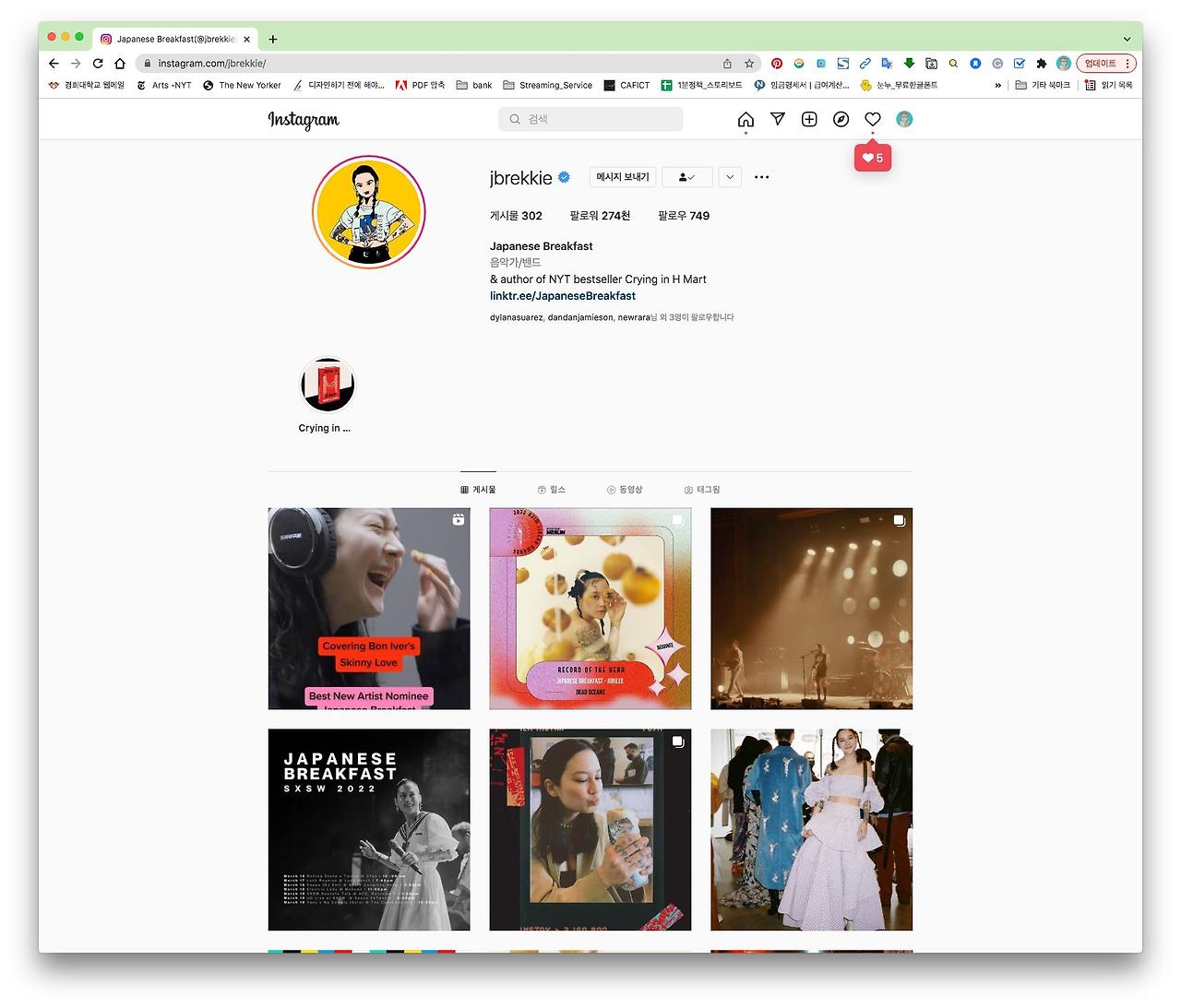Click the Pinterest extension icon

[x=777, y=64]
